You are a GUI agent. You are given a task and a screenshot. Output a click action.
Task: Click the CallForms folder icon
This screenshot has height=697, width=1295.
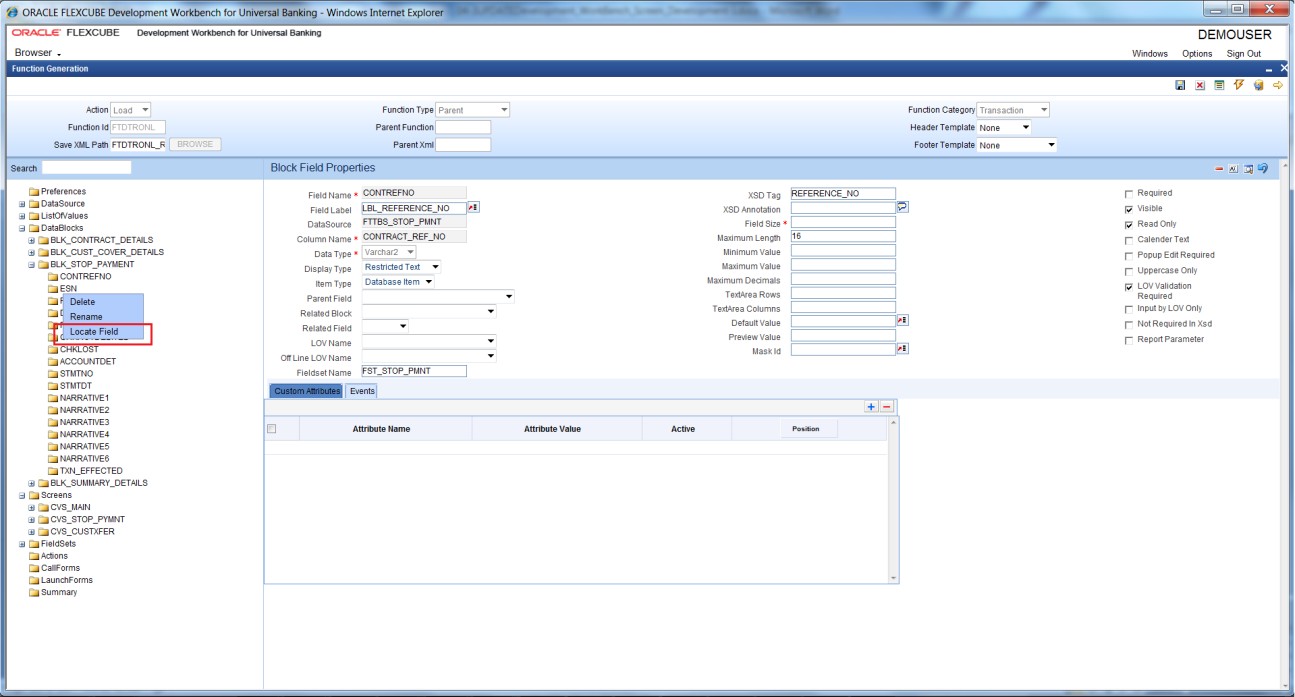34,568
